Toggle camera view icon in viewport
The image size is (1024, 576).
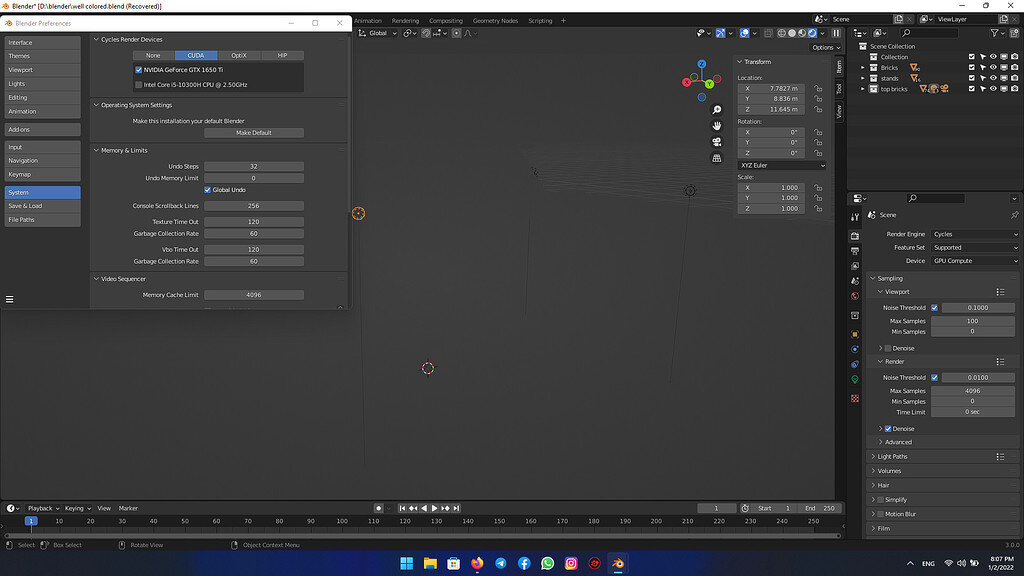point(716,142)
